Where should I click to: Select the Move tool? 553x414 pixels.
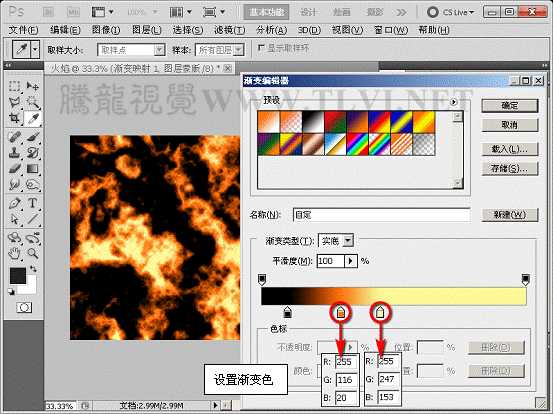pyautogui.click(x=33, y=86)
